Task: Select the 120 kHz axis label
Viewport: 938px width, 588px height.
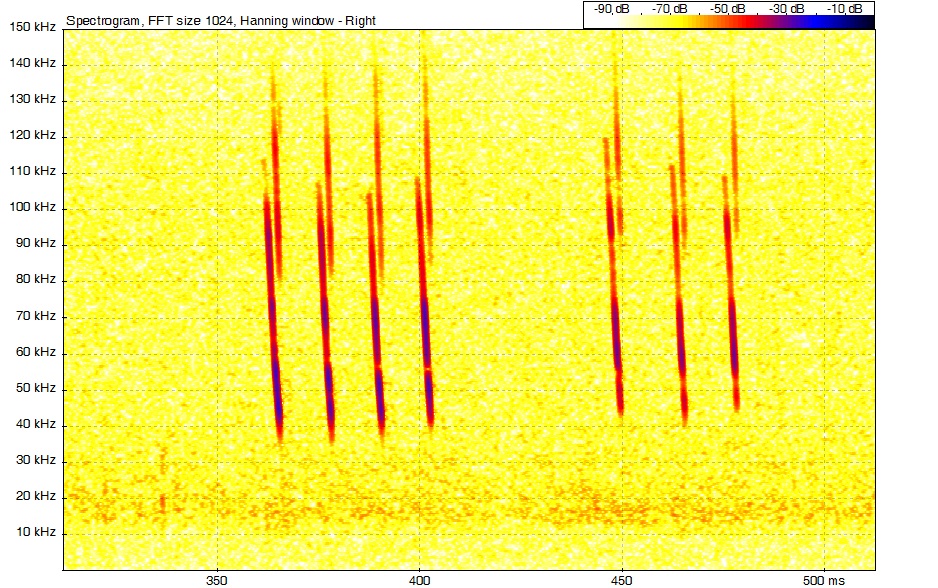Action: pyautogui.click(x=32, y=135)
